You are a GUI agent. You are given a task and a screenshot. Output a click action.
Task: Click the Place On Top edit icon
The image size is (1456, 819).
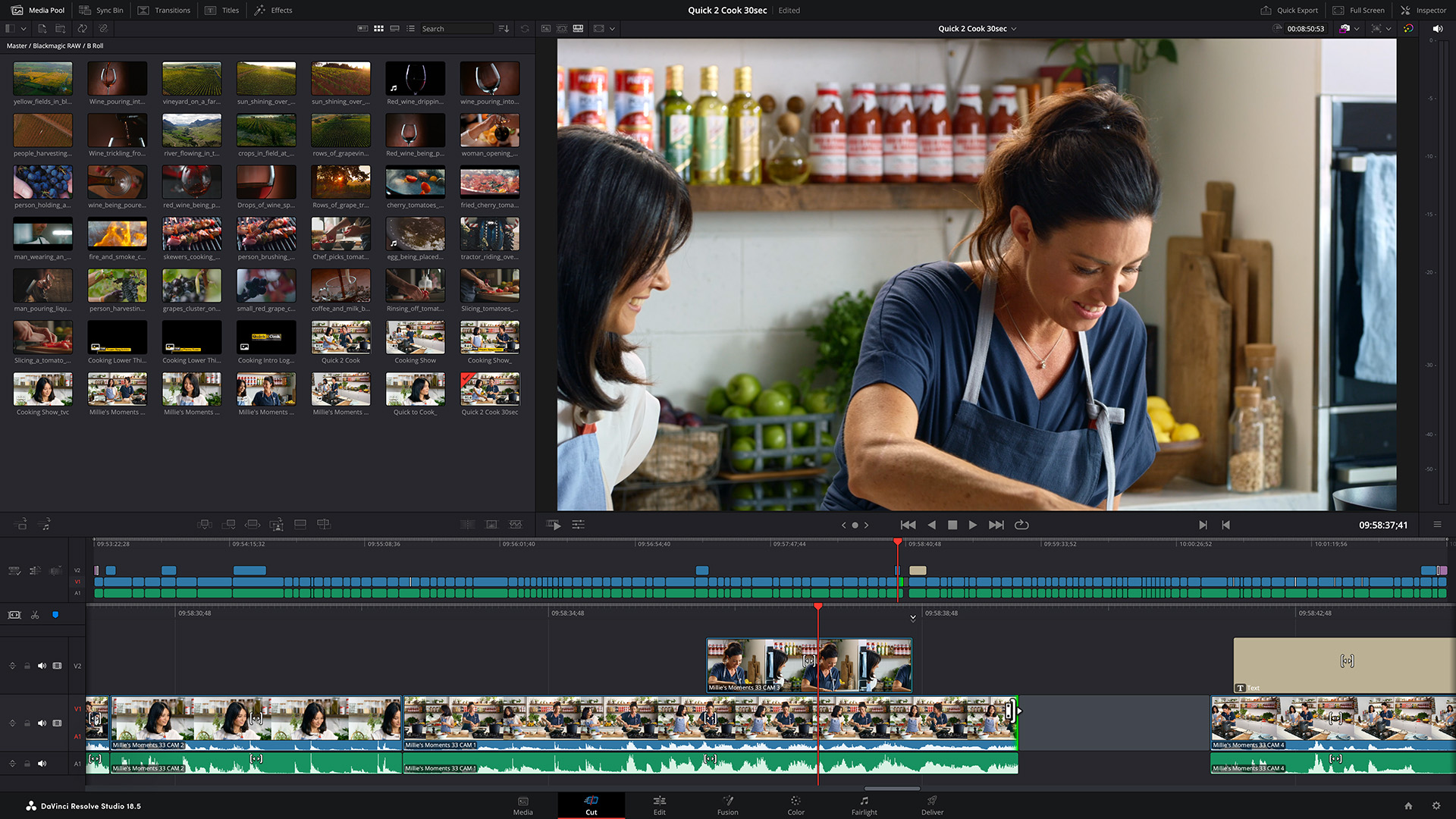click(300, 524)
